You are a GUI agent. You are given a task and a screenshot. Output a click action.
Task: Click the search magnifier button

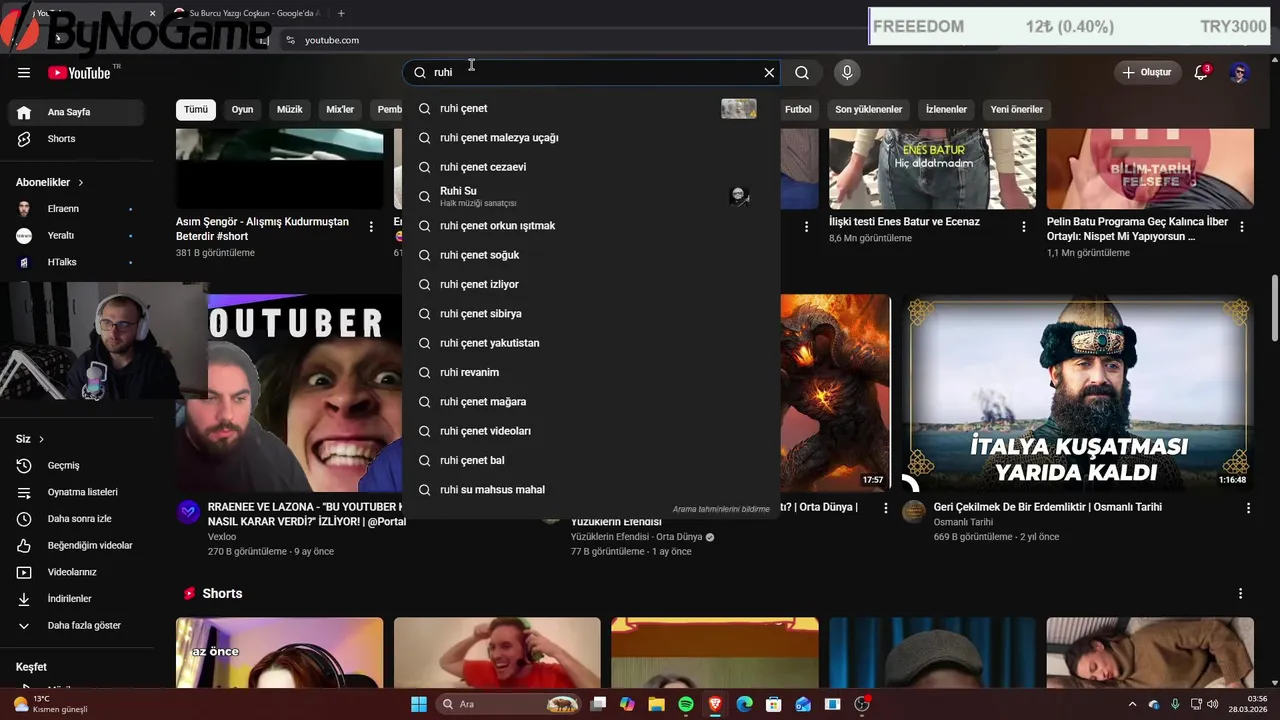(x=802, y=72)
